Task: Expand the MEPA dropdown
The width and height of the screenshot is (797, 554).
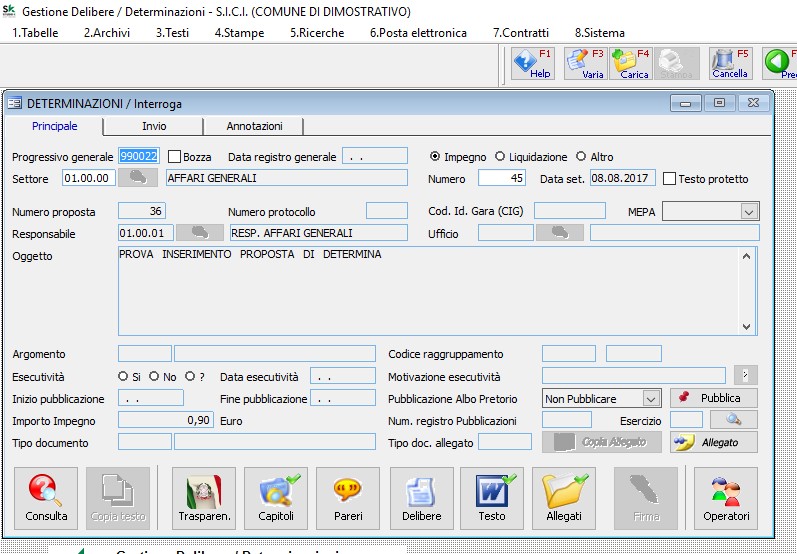Action: point(749,211)
